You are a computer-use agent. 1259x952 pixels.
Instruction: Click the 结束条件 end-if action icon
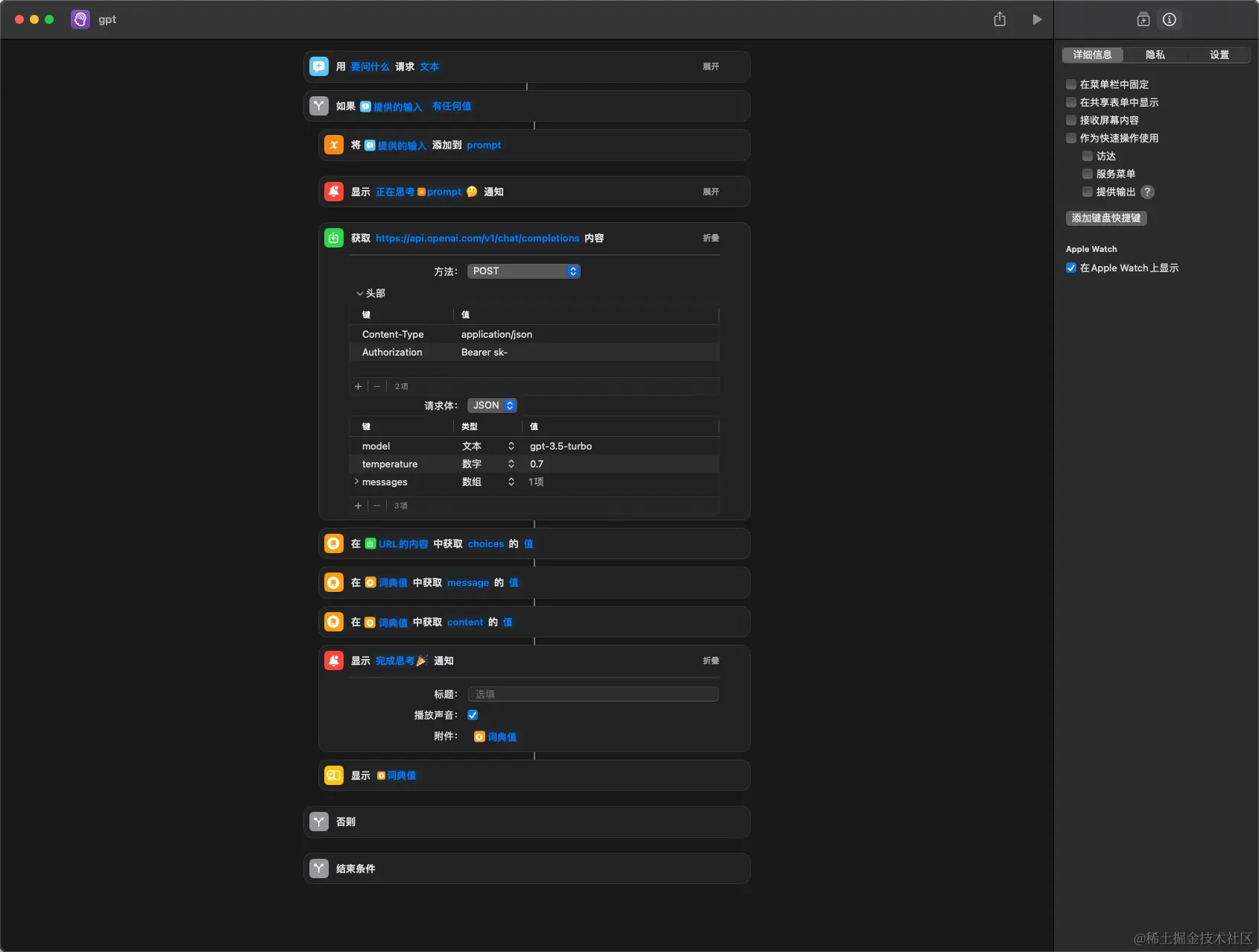click(319, 869)
